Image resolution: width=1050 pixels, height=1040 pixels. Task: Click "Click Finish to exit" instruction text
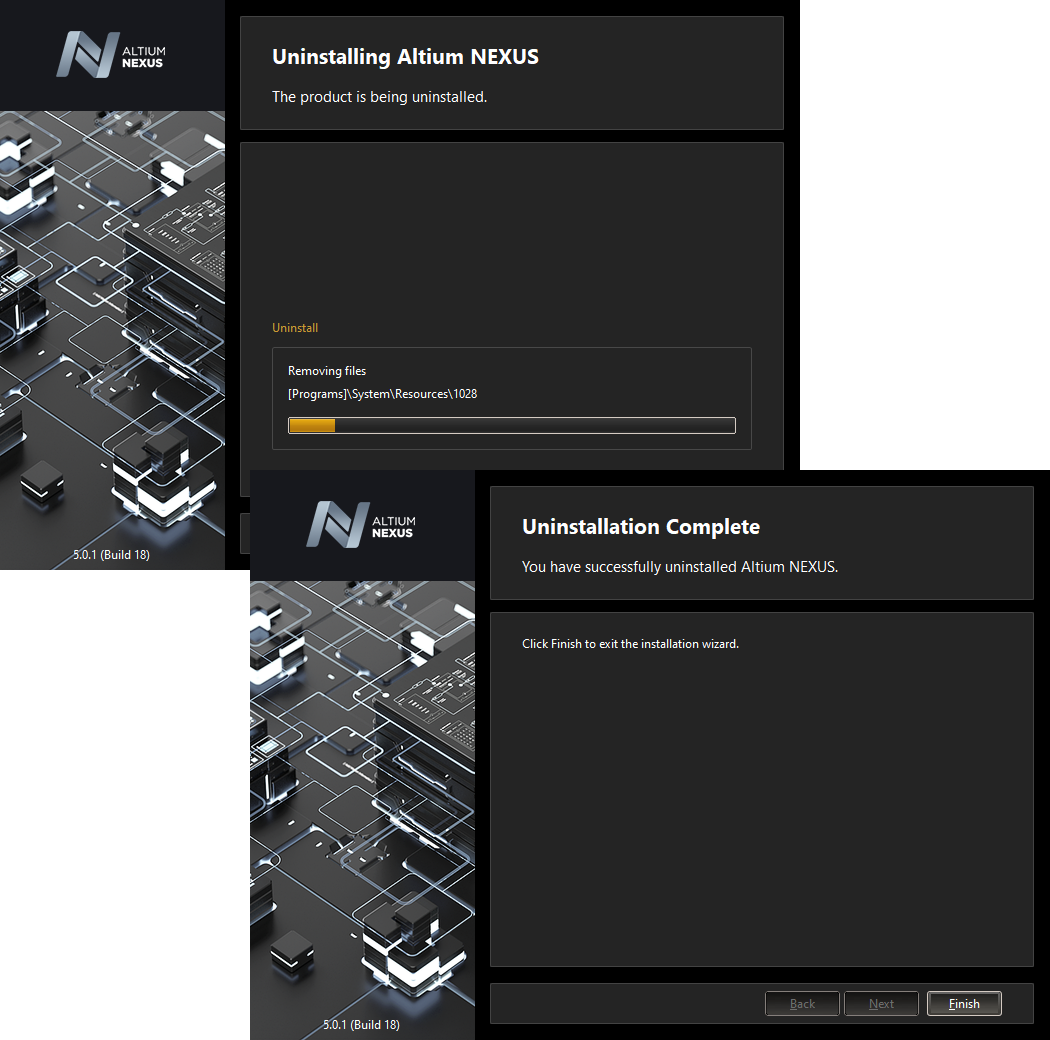point(630,644)
